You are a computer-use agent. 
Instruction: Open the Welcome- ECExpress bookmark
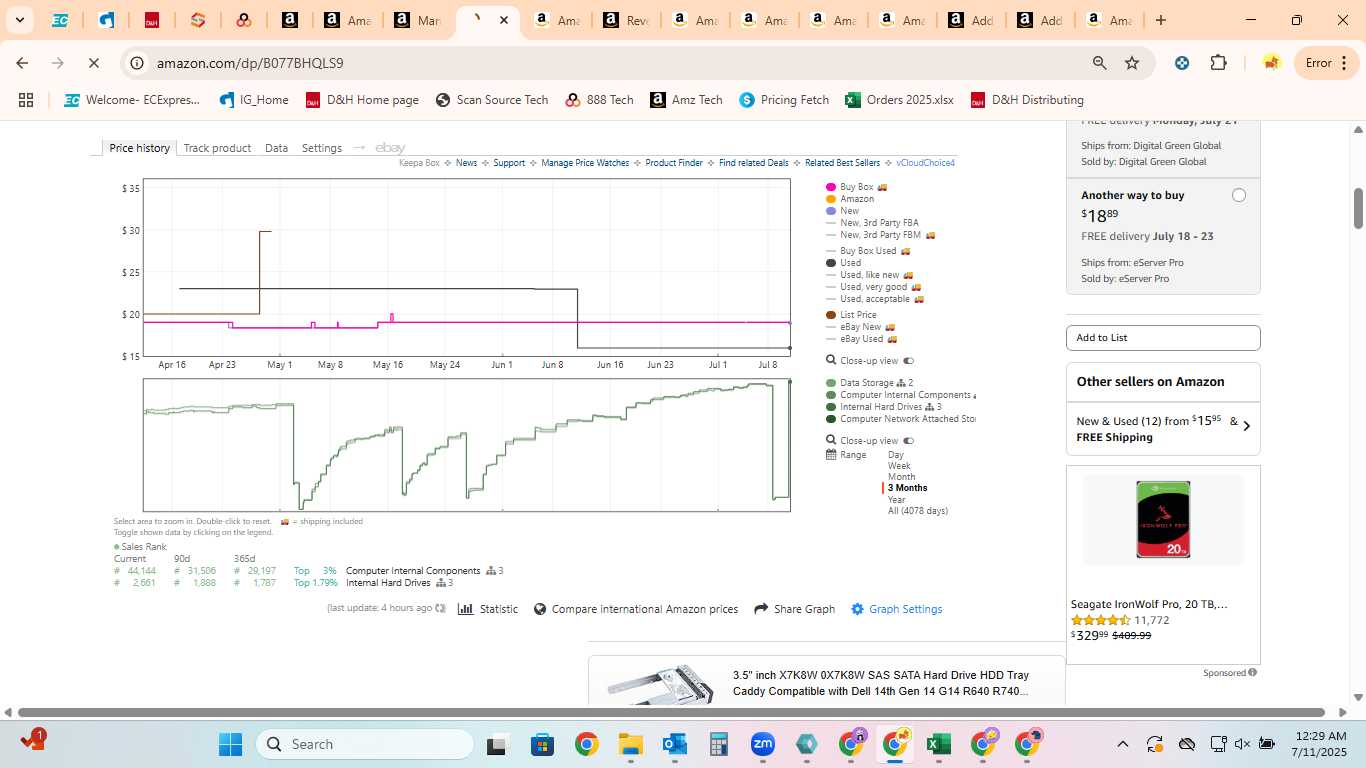click(132, 100)
